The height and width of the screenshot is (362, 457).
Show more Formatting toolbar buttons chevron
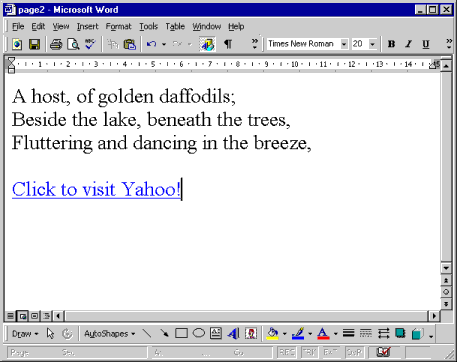(x=449, y=44)
